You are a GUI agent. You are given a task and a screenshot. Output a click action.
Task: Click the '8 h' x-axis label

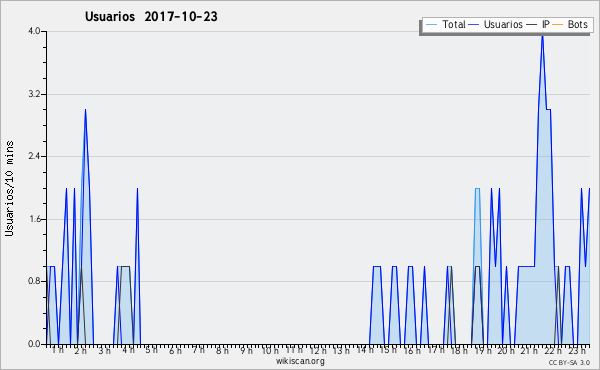point(222,350)
